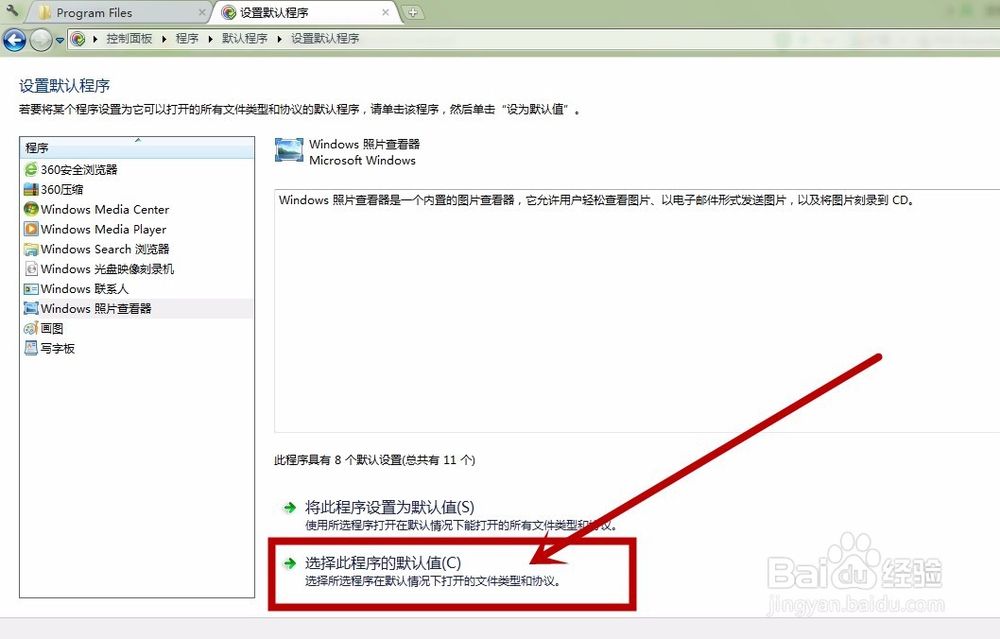Click the 360压缩 program icon
Image resolution: width=1000 pixels, height=639 pixels.
click(31, 189)
